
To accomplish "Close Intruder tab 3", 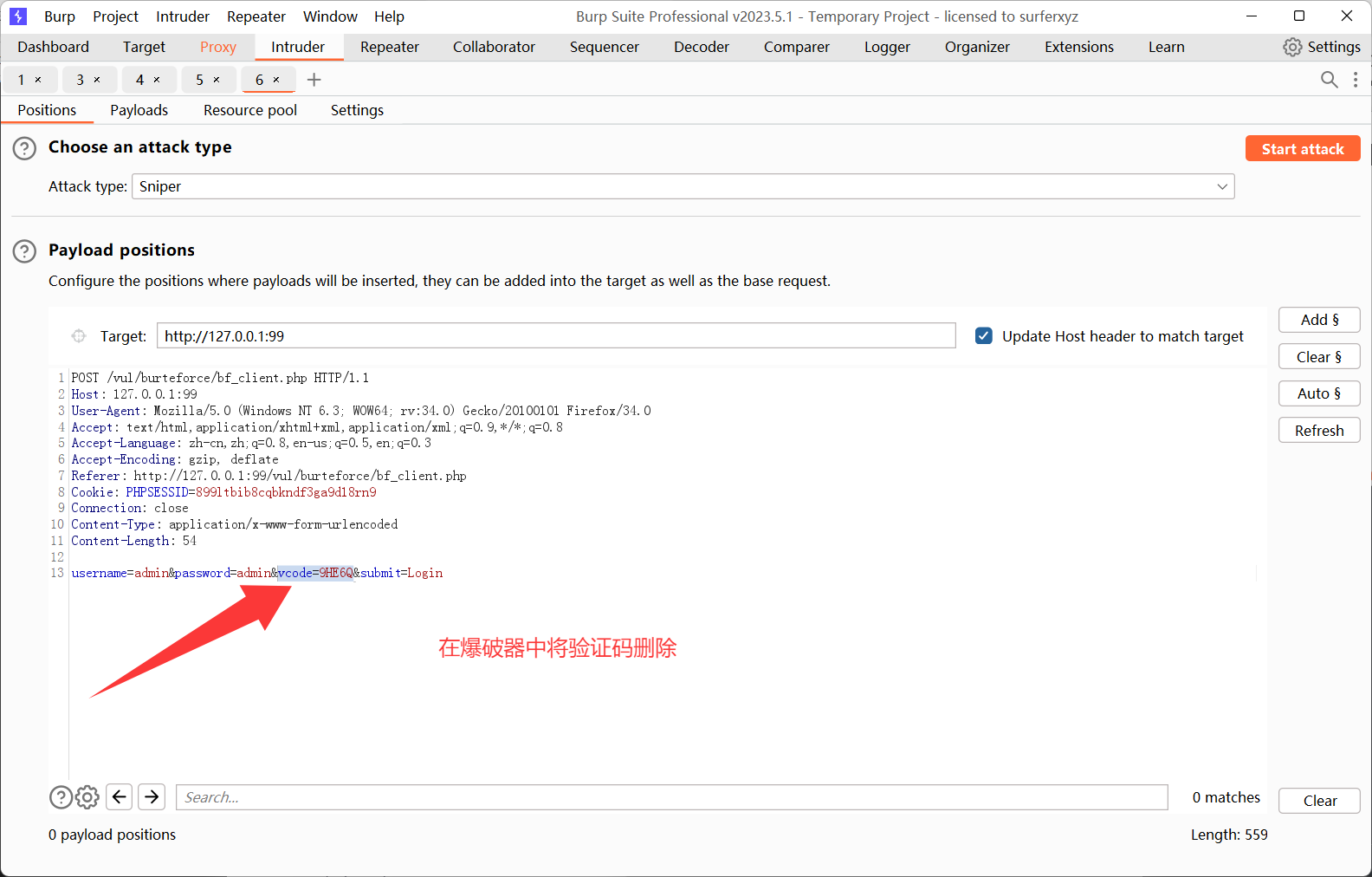I will (97, 80).
